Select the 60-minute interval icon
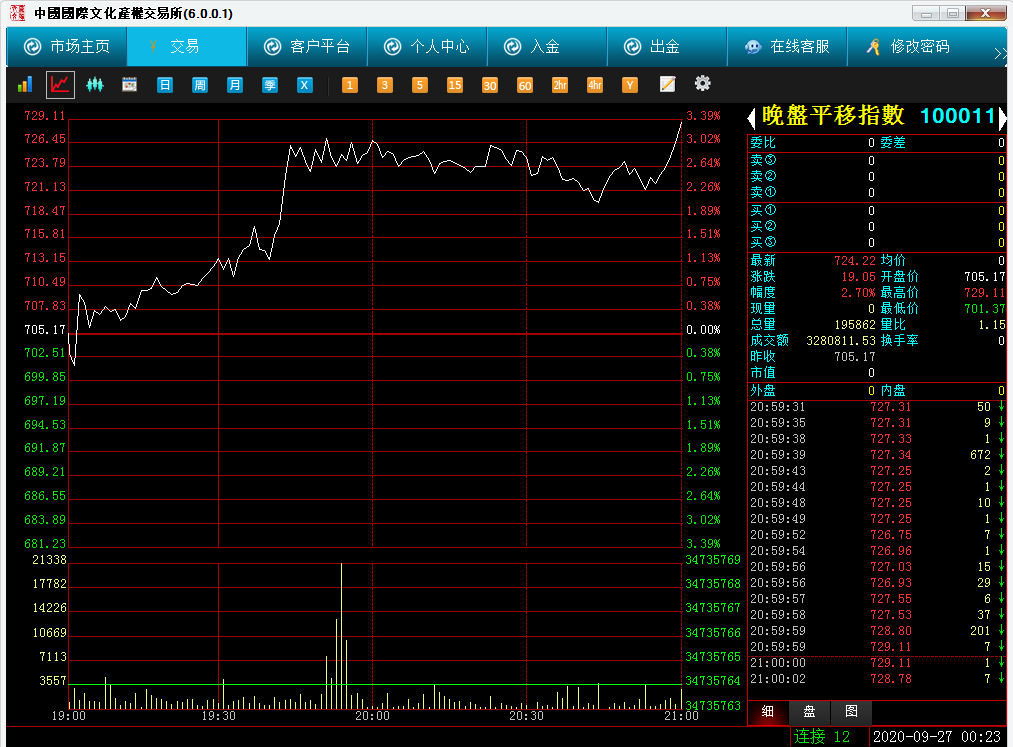Screen dimensions: 1013x747 click(525, 85)
